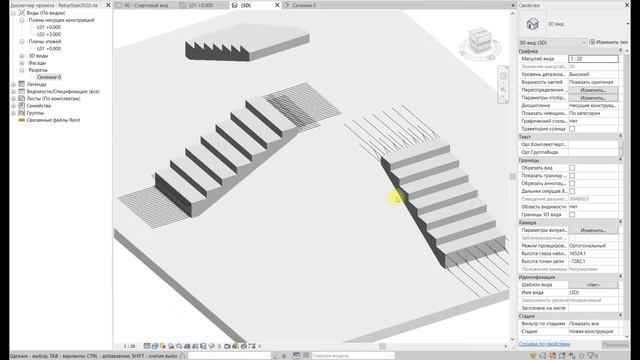Enable the Траектория солнца checkbox
640x360 pixels.
(572, 129)
